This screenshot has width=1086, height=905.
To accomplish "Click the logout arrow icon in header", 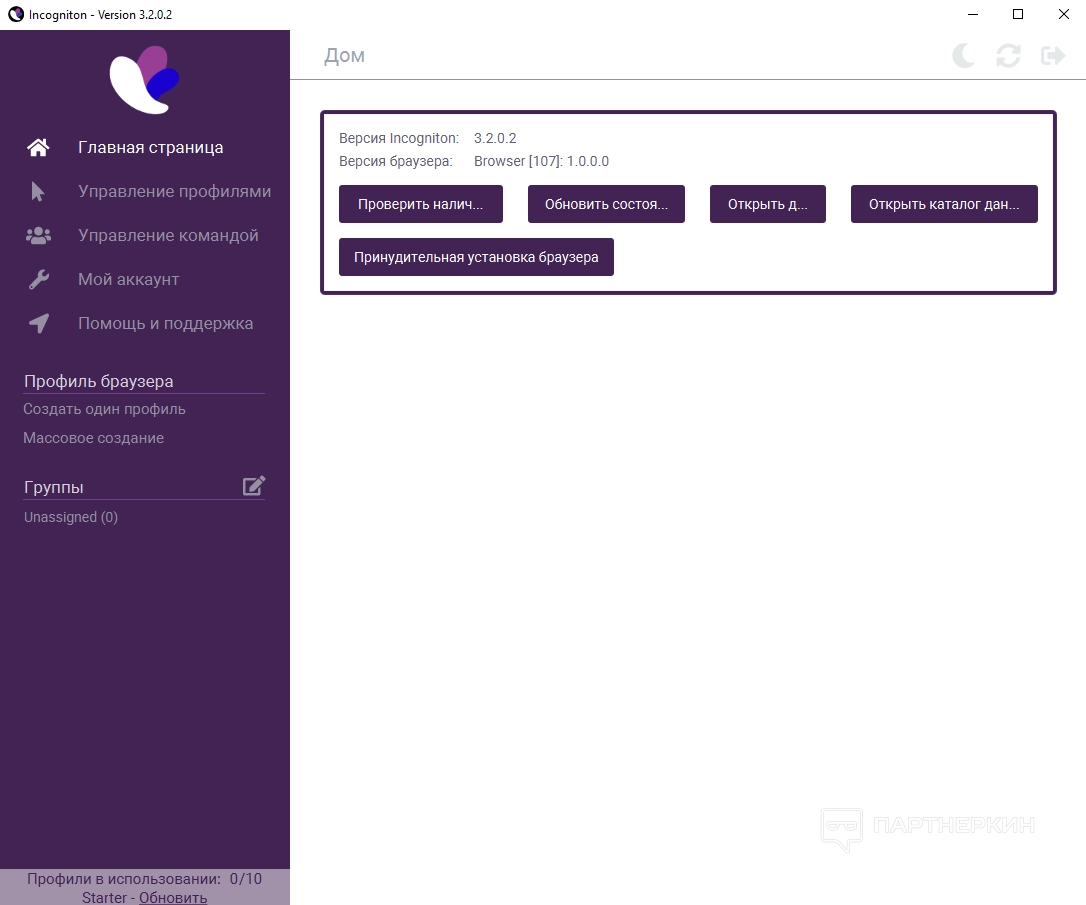I will 1053,55.
